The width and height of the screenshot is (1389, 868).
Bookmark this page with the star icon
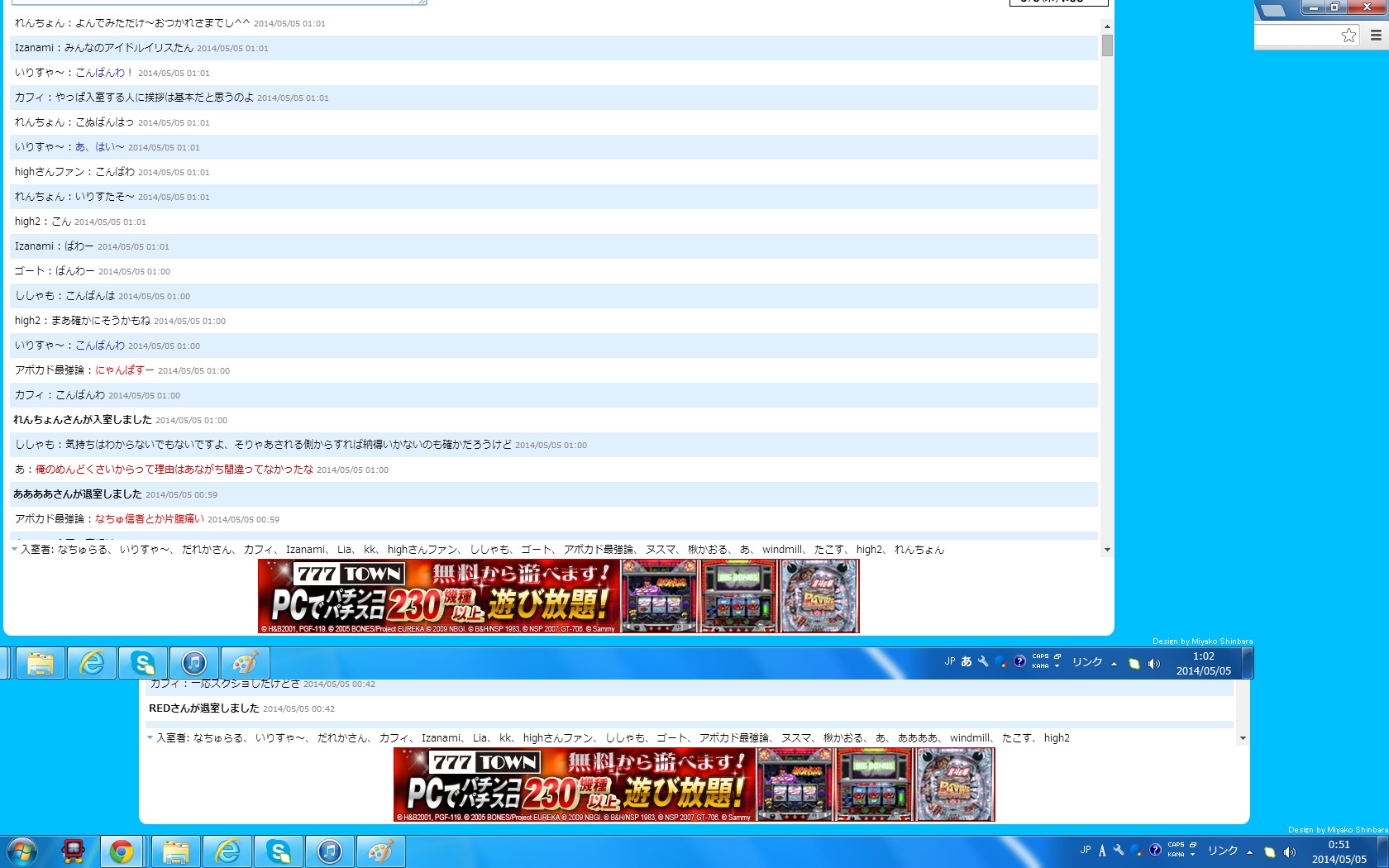tap(1348, 35)
